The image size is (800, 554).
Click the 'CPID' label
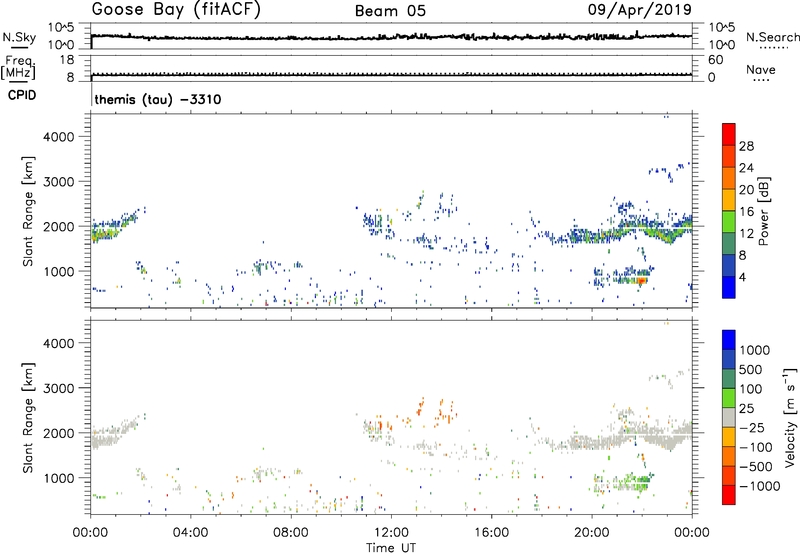click(22, 95)
